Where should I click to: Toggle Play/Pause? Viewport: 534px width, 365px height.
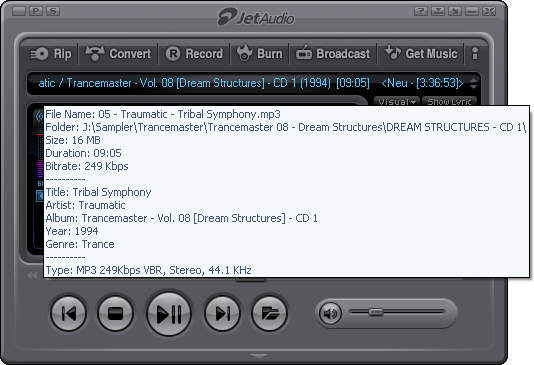(169, 313)
